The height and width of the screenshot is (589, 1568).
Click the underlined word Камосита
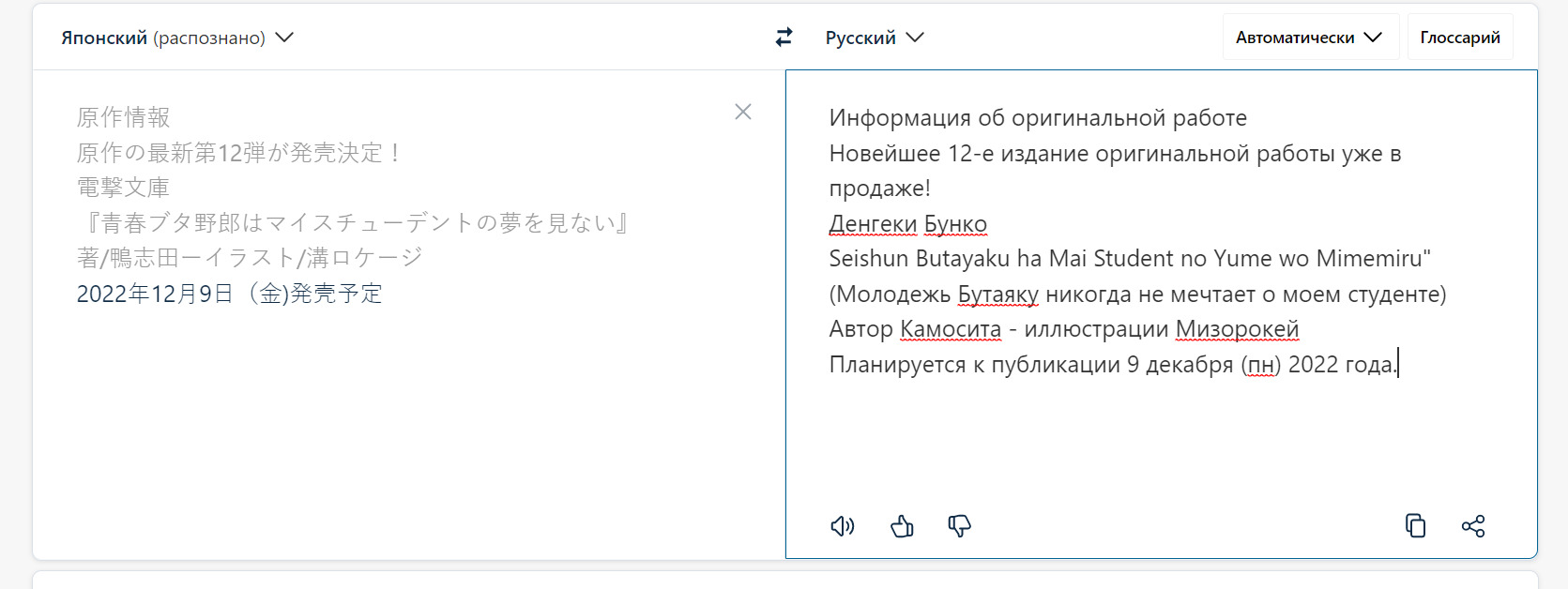pyautogui.click(x=950, y=329)
